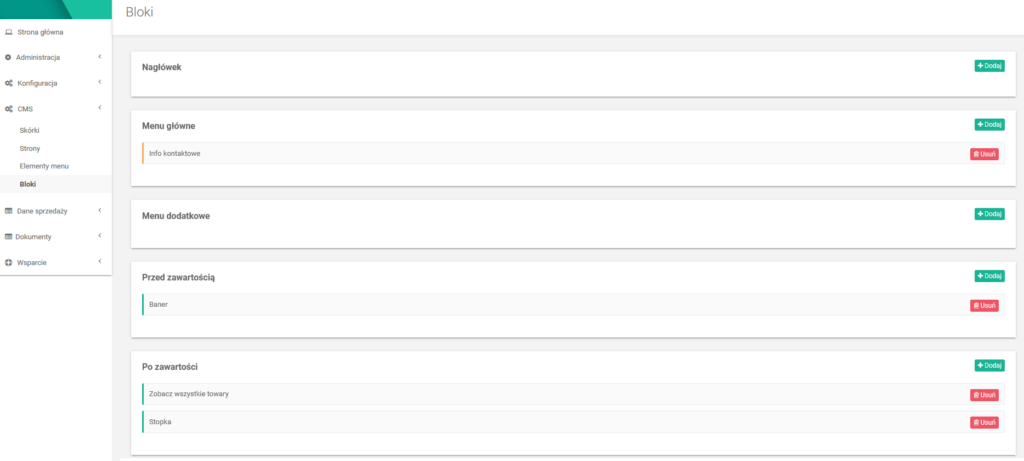Click the Dokumenty sidebar icon

click(8, 237)
